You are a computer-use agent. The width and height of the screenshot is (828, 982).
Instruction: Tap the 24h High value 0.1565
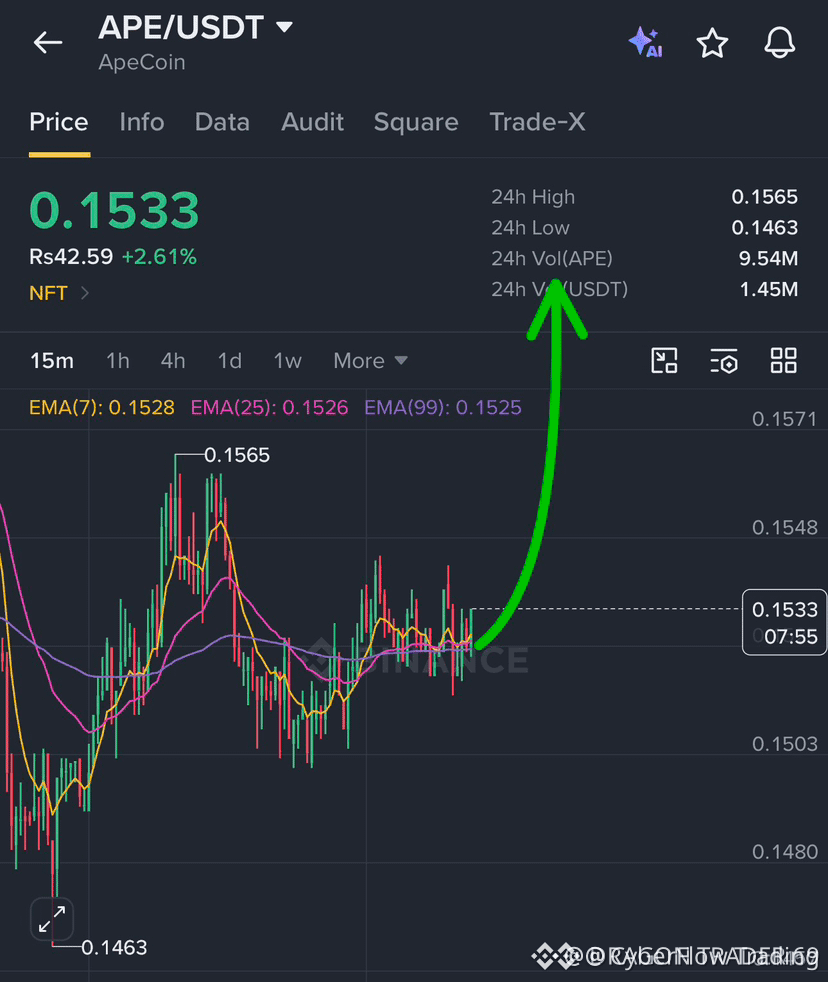765,197
